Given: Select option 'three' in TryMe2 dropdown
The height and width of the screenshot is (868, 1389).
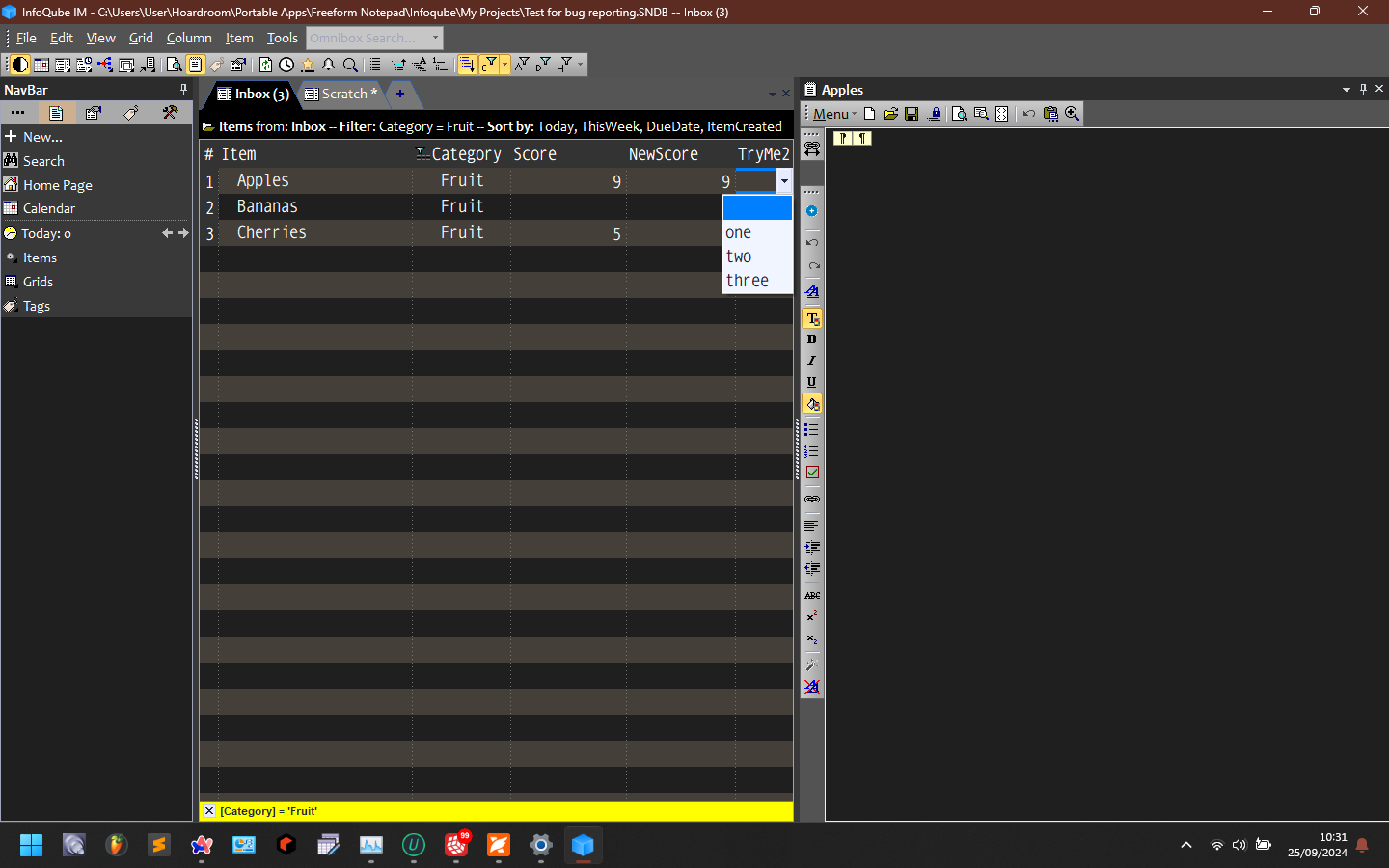Looking at the screenshot, I should pyautogui.click(x=757, y=281).
